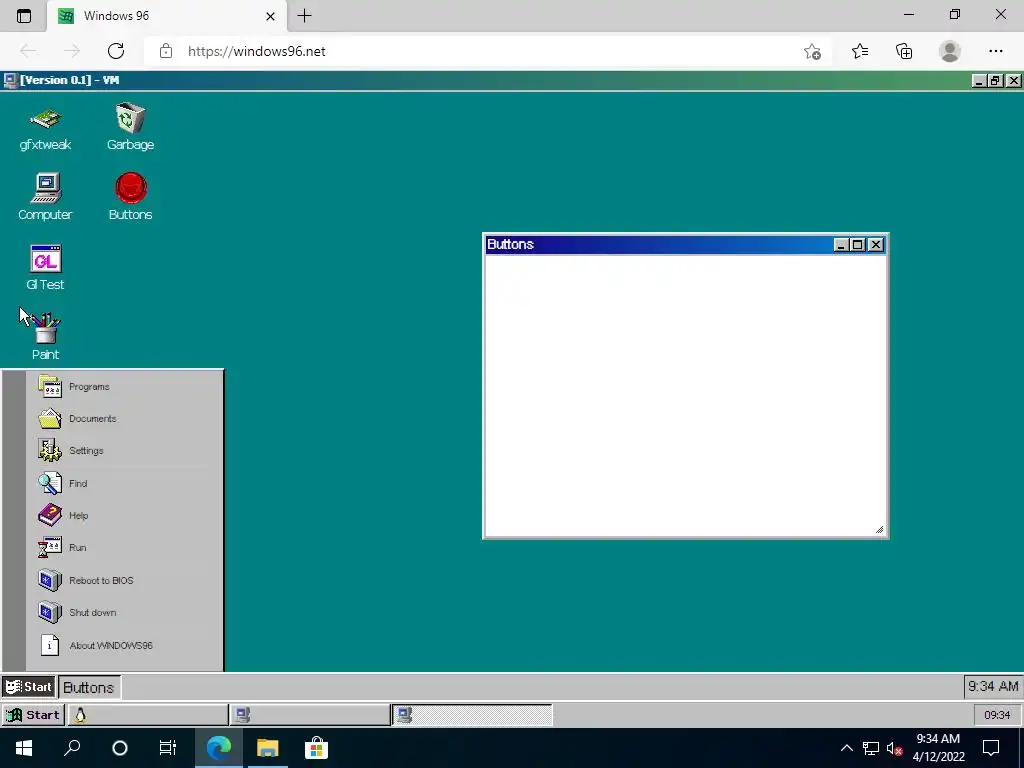This screenshot has width=1024, height=768.
Task: Open Task View on the taskbar
Action: coord(168,748)
